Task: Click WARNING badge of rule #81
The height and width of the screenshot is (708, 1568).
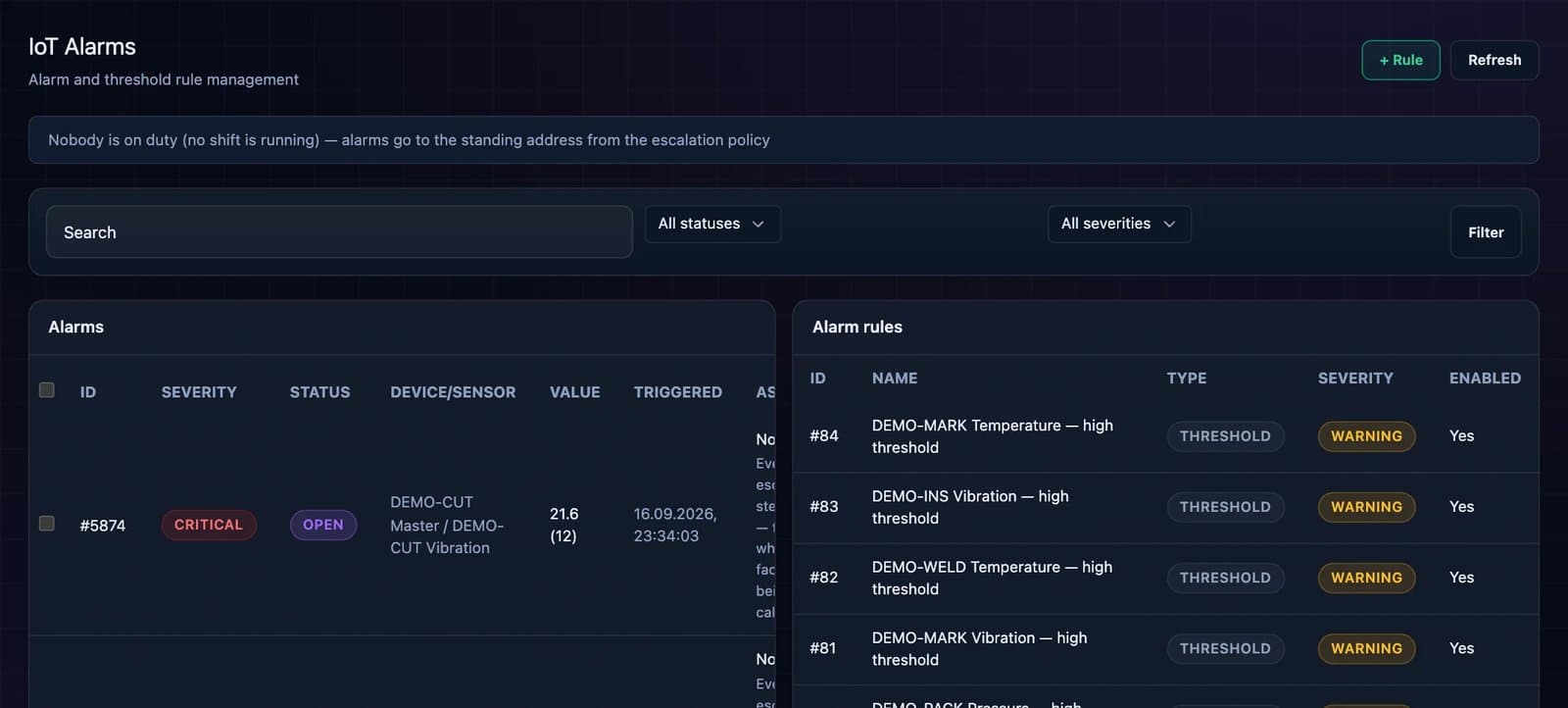Action: (1366, 648)
